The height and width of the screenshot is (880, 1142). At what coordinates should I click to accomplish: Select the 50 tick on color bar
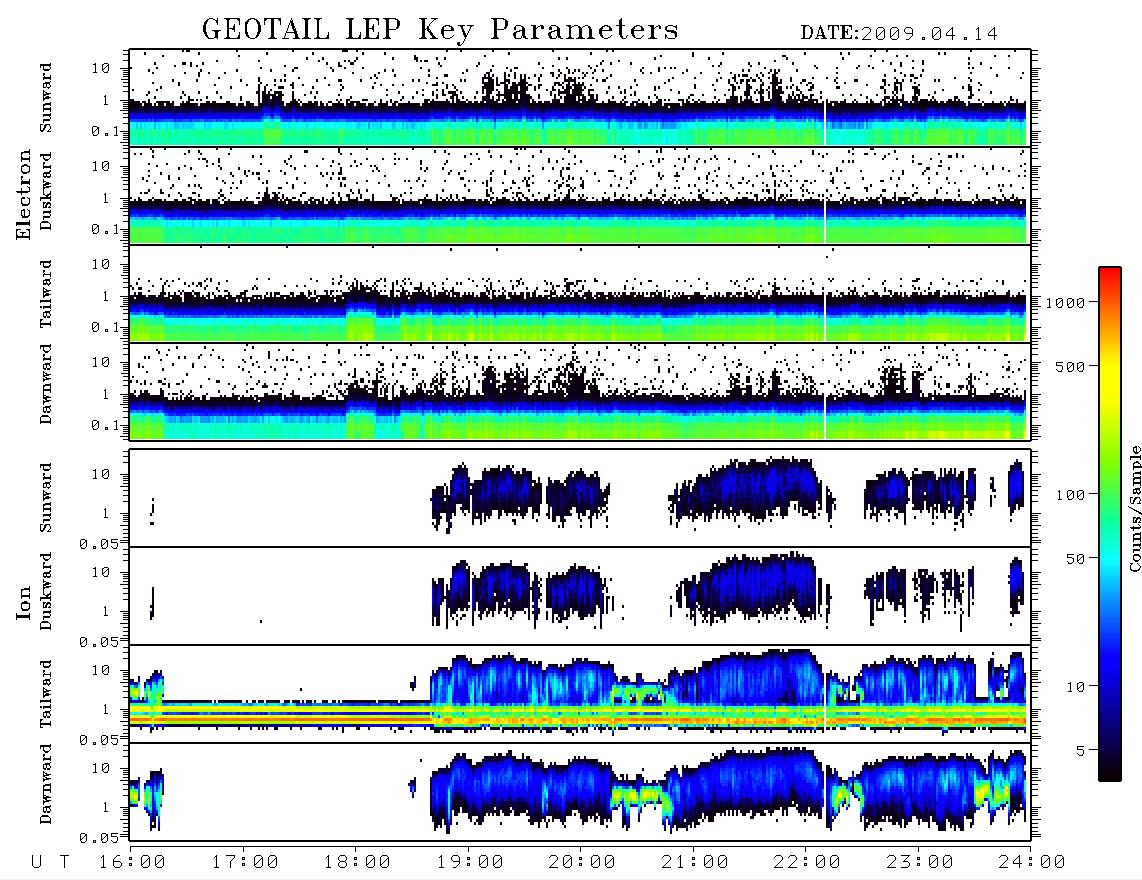coord(1075,559)
